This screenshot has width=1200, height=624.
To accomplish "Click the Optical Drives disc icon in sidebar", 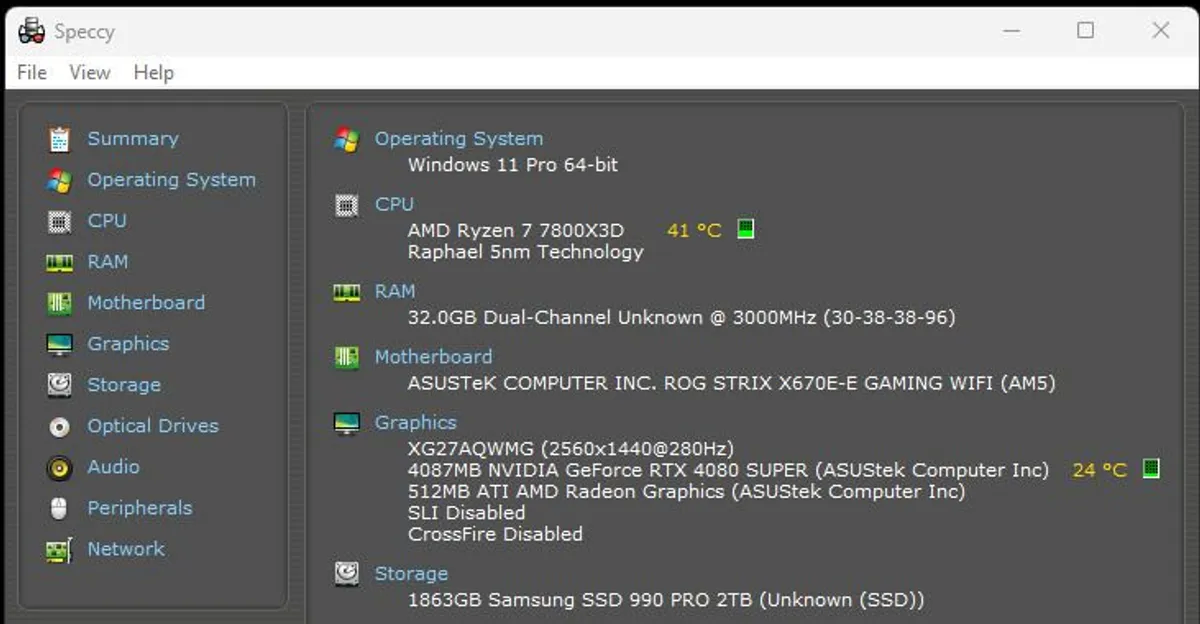I will [59, 426].
